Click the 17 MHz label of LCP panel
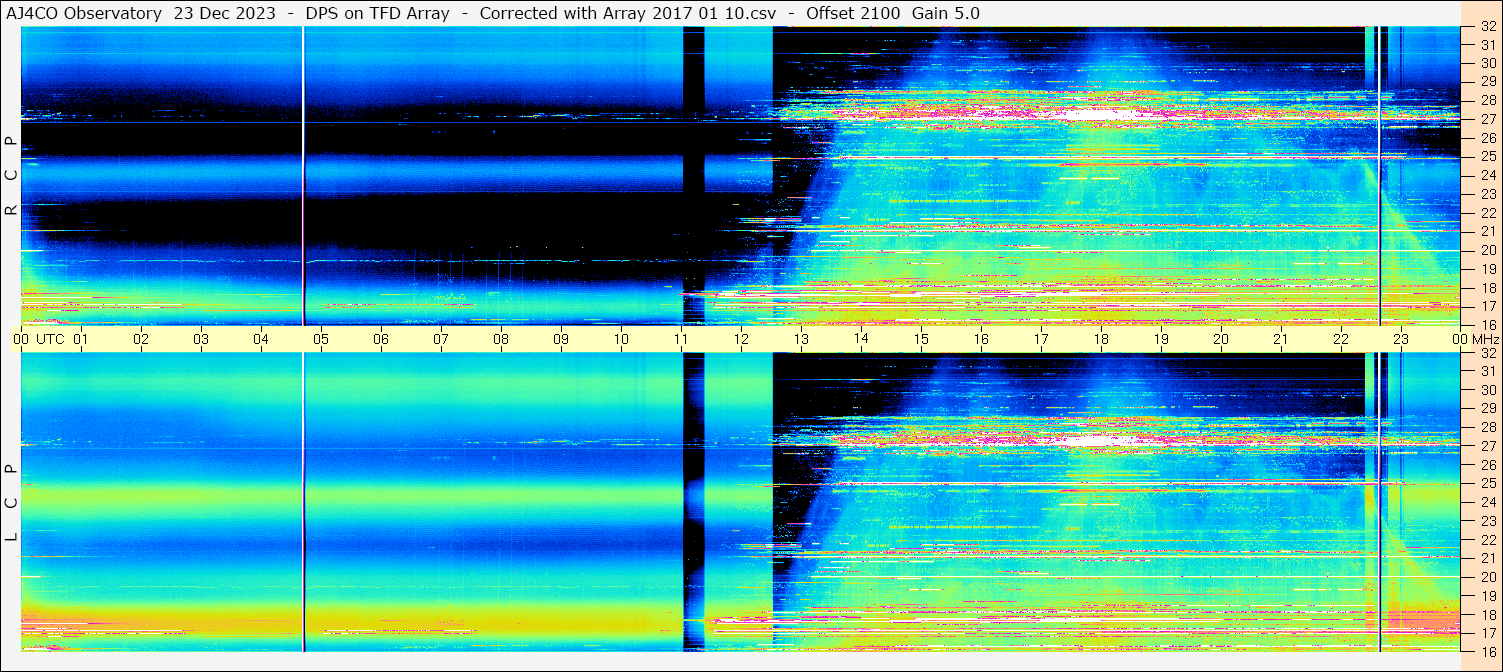This screenshot has width=1503, height=672. pyautogui.click(x=1487, y=633)
